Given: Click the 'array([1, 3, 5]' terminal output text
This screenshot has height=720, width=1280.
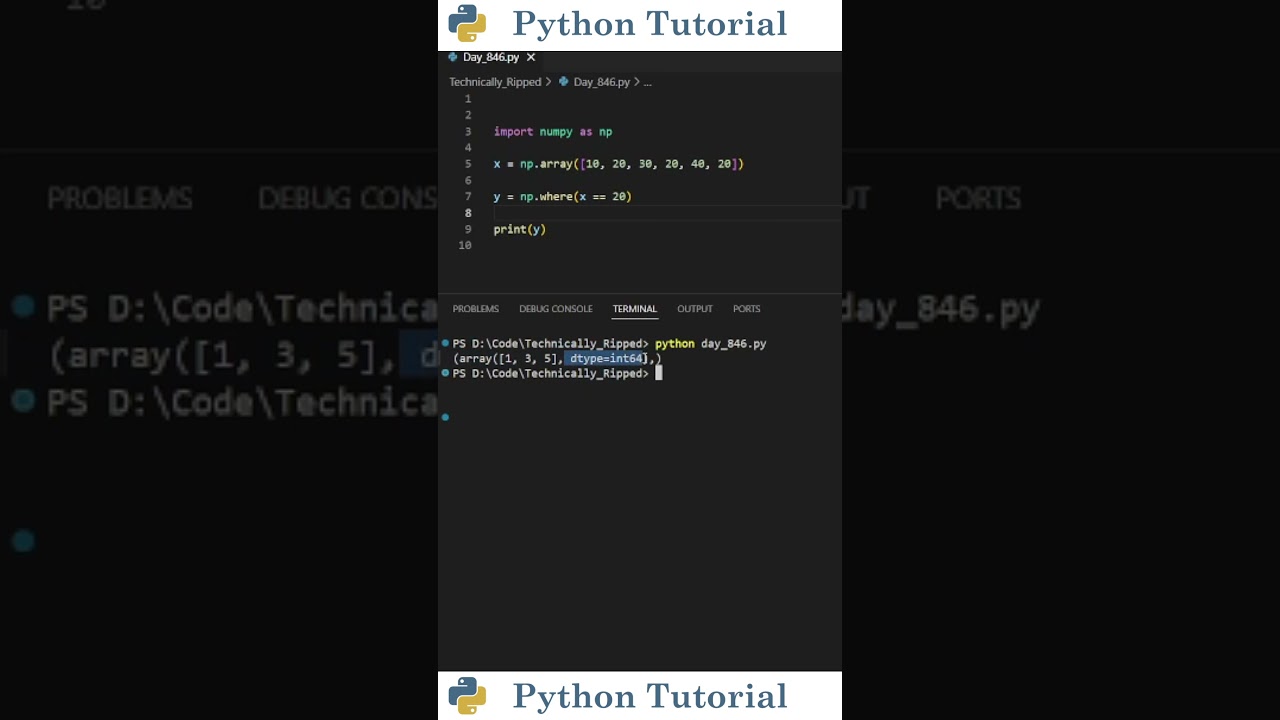Looking at the screenshot, I should pos(509,358).
